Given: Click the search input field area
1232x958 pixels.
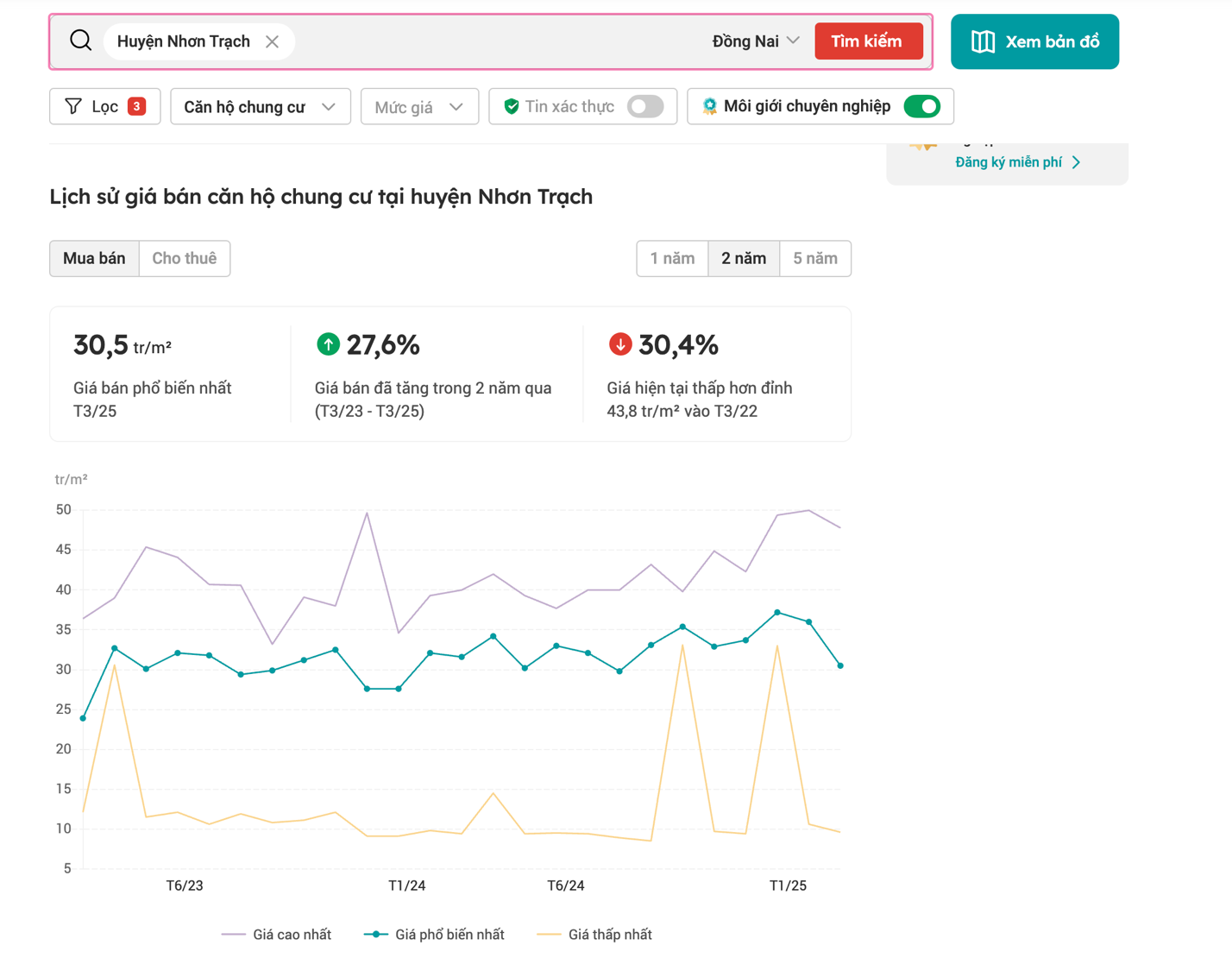Looking at the screenshot, I should coord(500,41).
